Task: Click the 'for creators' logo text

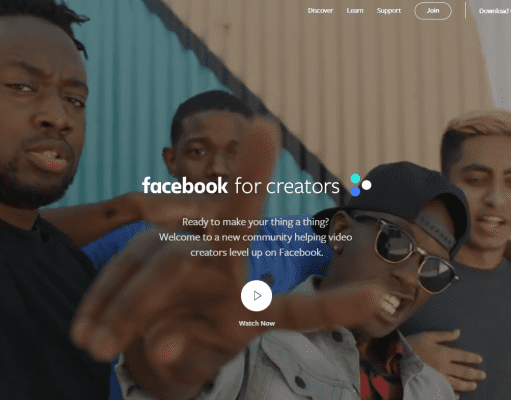Action: (287, 186)
